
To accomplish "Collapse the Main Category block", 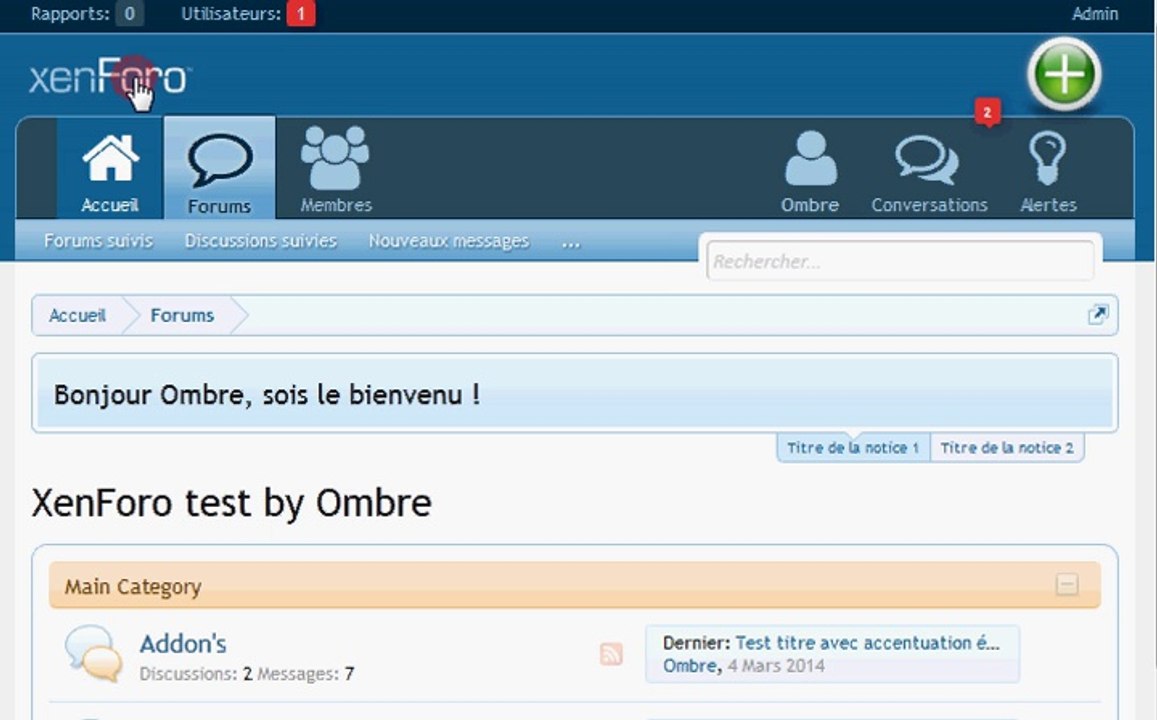I will (x=1067, y=585).
